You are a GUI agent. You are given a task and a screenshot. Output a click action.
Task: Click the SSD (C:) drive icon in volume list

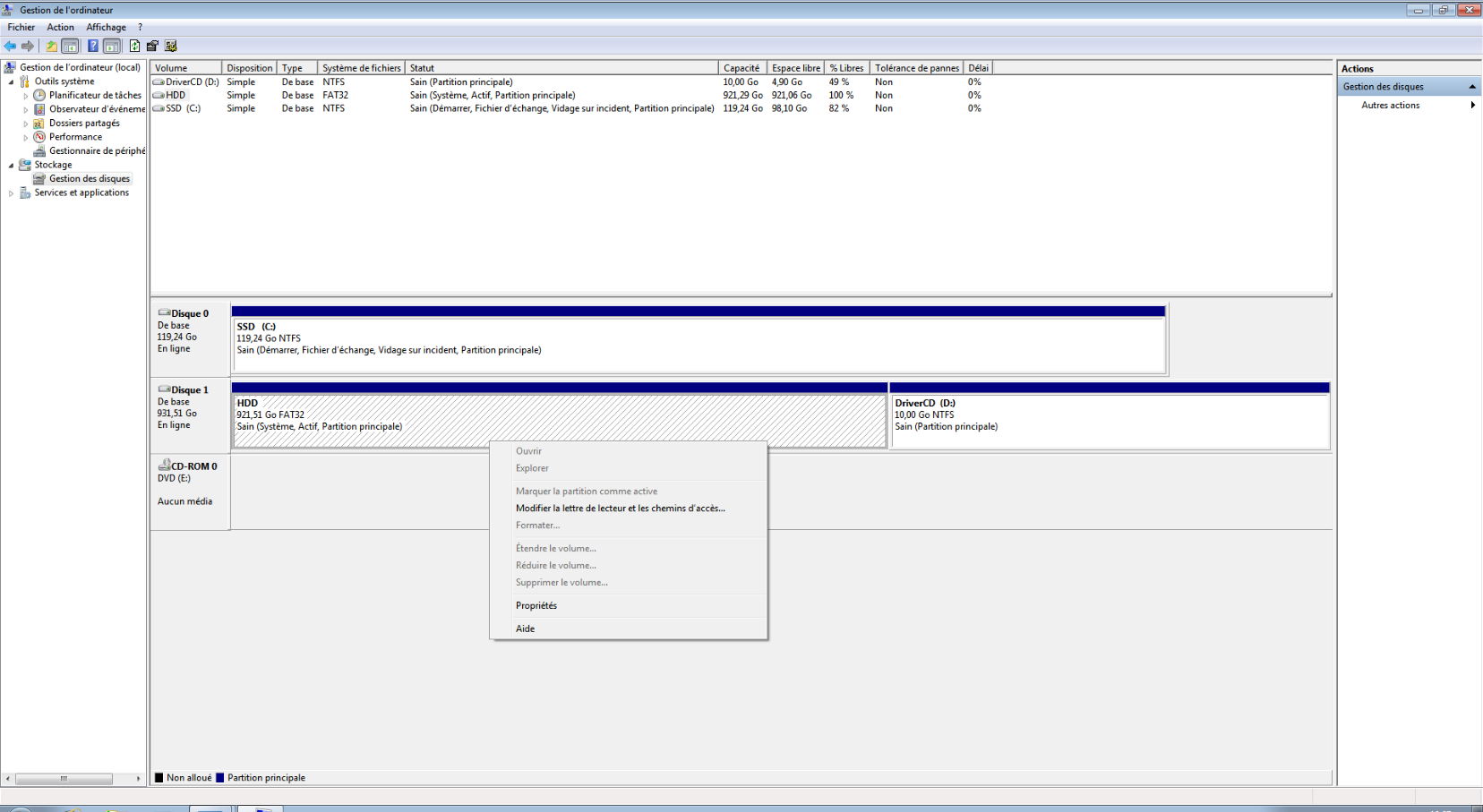159,108
